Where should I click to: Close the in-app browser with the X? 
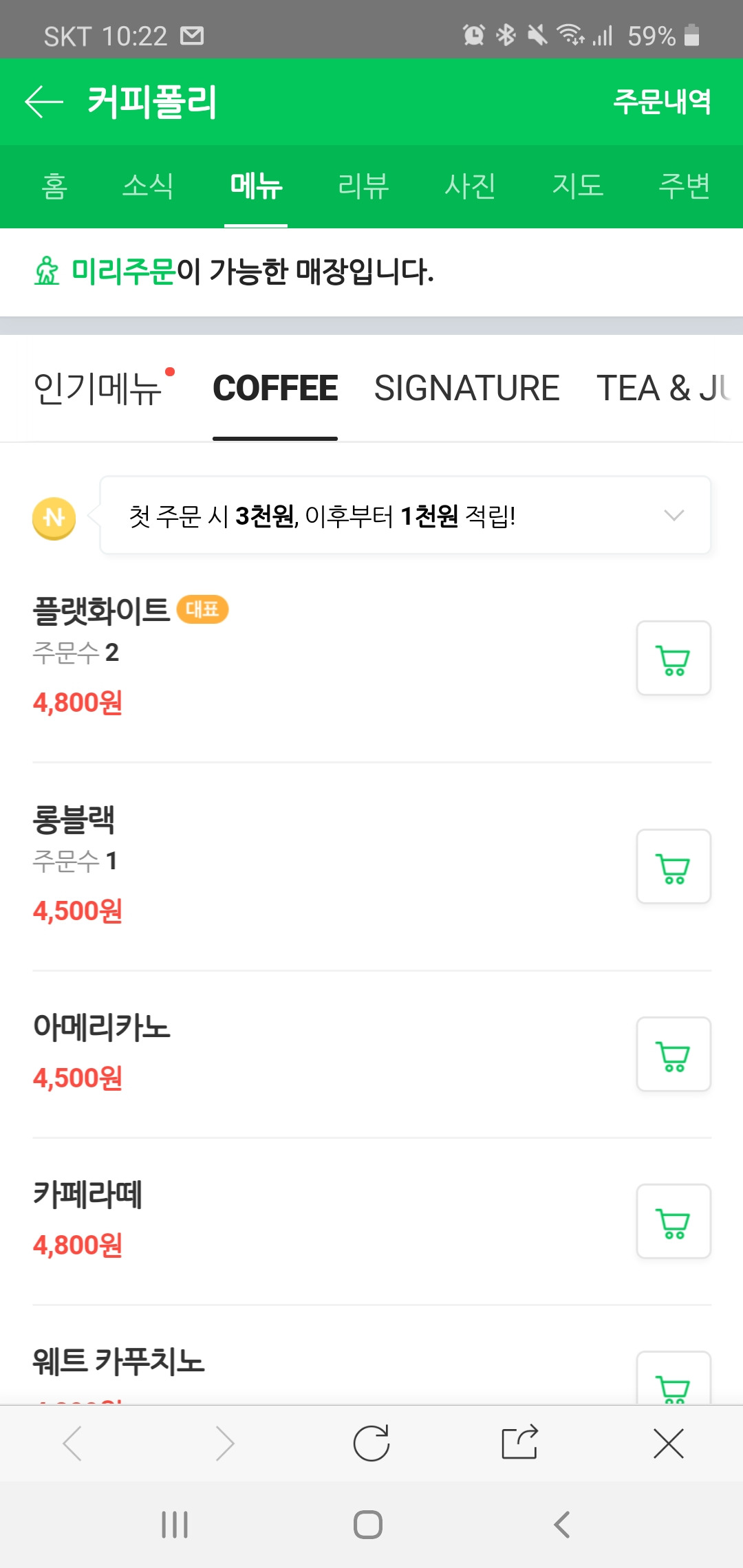[669, 1443]
